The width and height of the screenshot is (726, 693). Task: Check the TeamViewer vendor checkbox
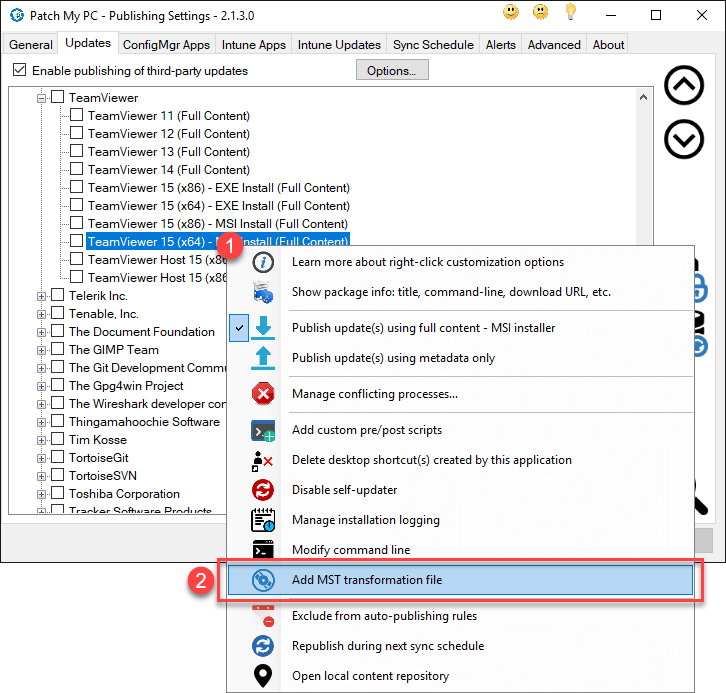tap(57, 97)
